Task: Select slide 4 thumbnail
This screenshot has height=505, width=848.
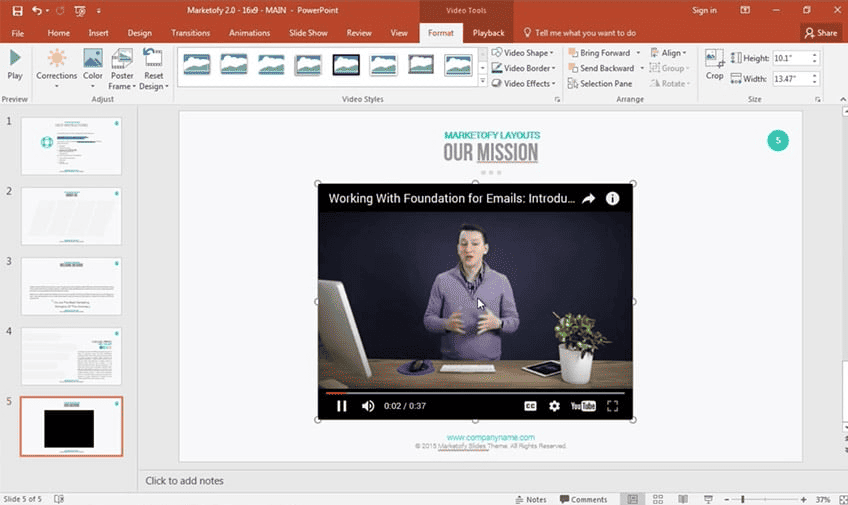Action: pos(71,356)
